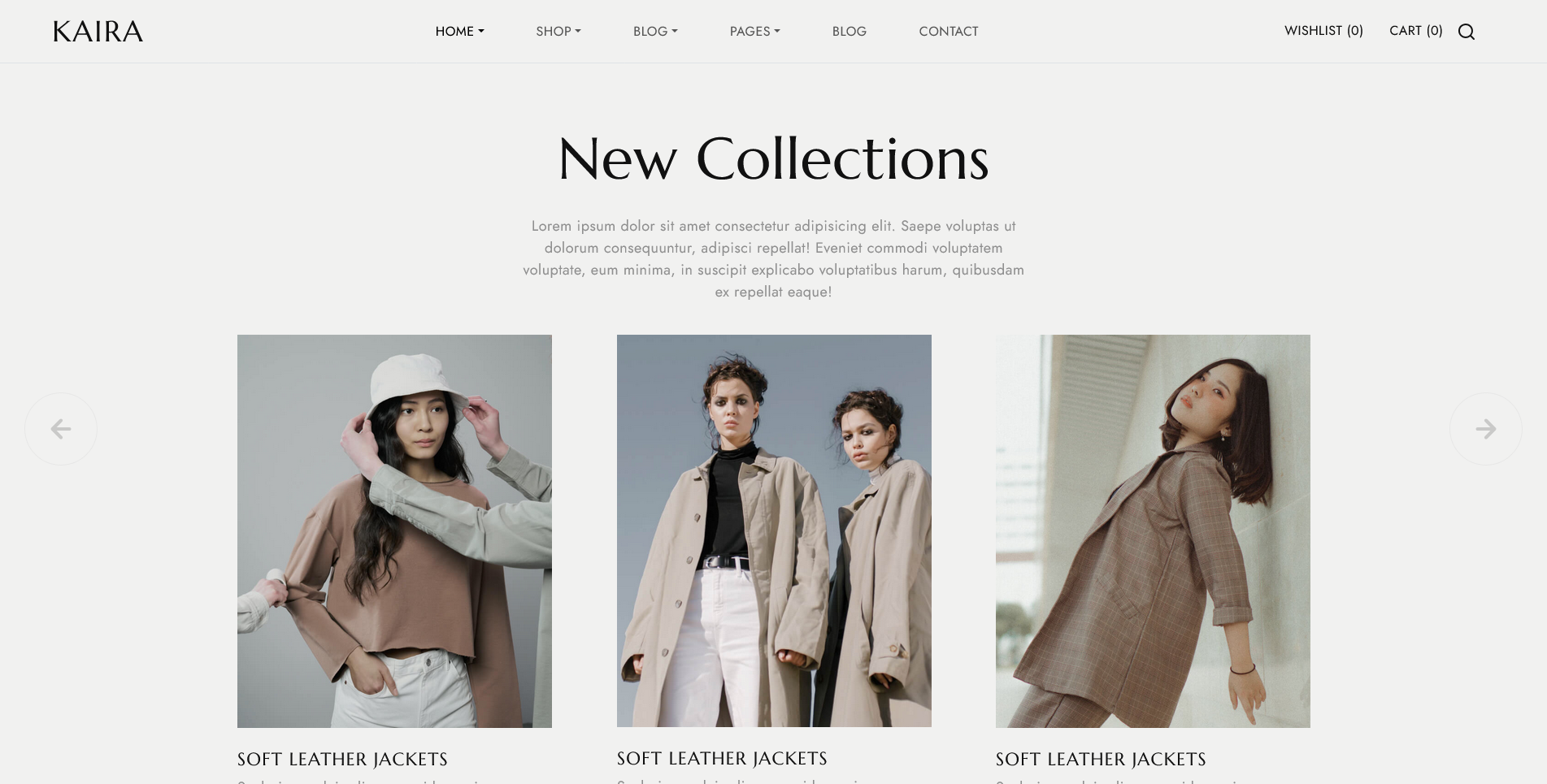Open the plaid suit model photo
This screenshot has width=1547, height=784.
(1153, 531)
